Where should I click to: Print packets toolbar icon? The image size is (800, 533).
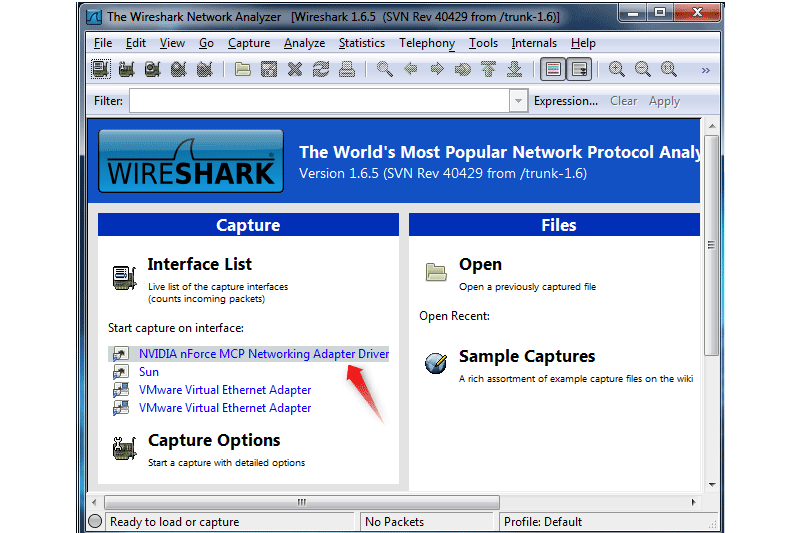tap(347, 69)
